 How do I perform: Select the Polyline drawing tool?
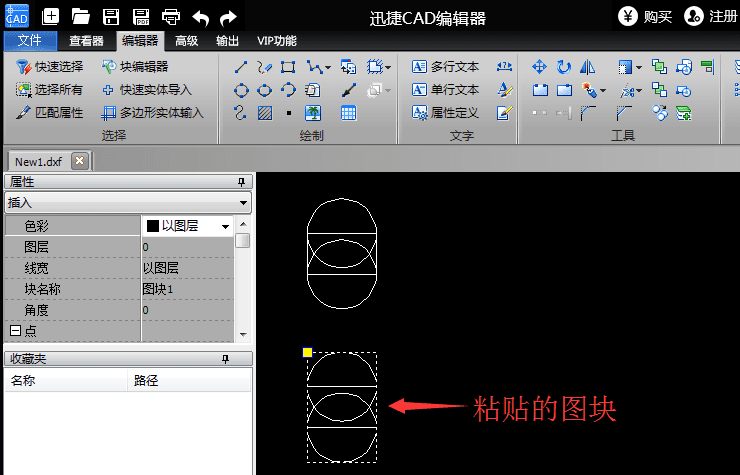coord(315,67)
